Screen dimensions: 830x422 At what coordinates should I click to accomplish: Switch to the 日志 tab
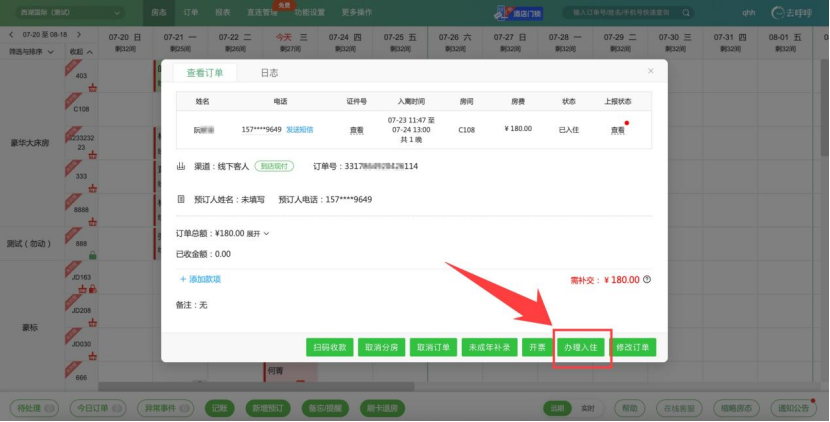269,73
